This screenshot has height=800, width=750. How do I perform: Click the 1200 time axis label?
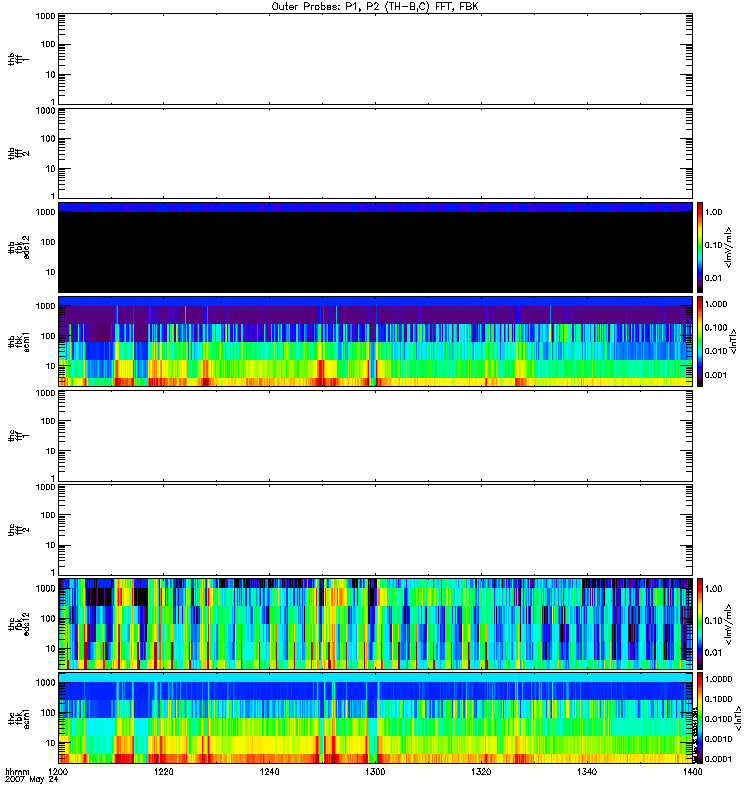[x=59, y=773]
